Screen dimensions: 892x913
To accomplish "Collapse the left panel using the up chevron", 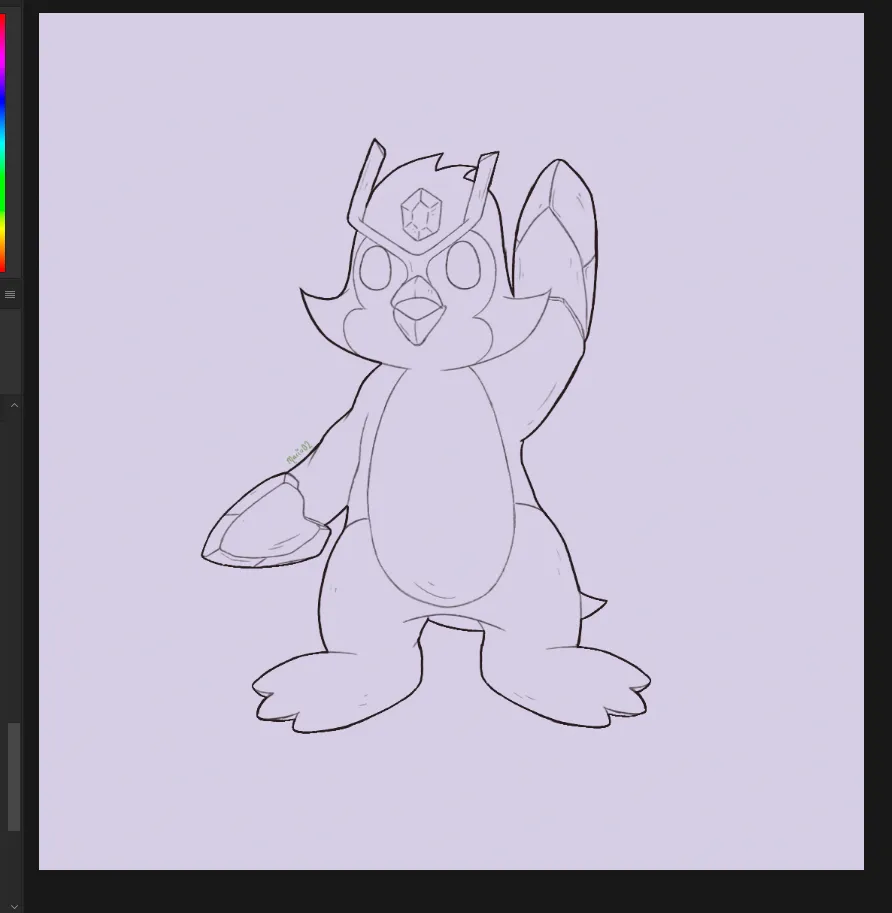I will pos(15,405).
